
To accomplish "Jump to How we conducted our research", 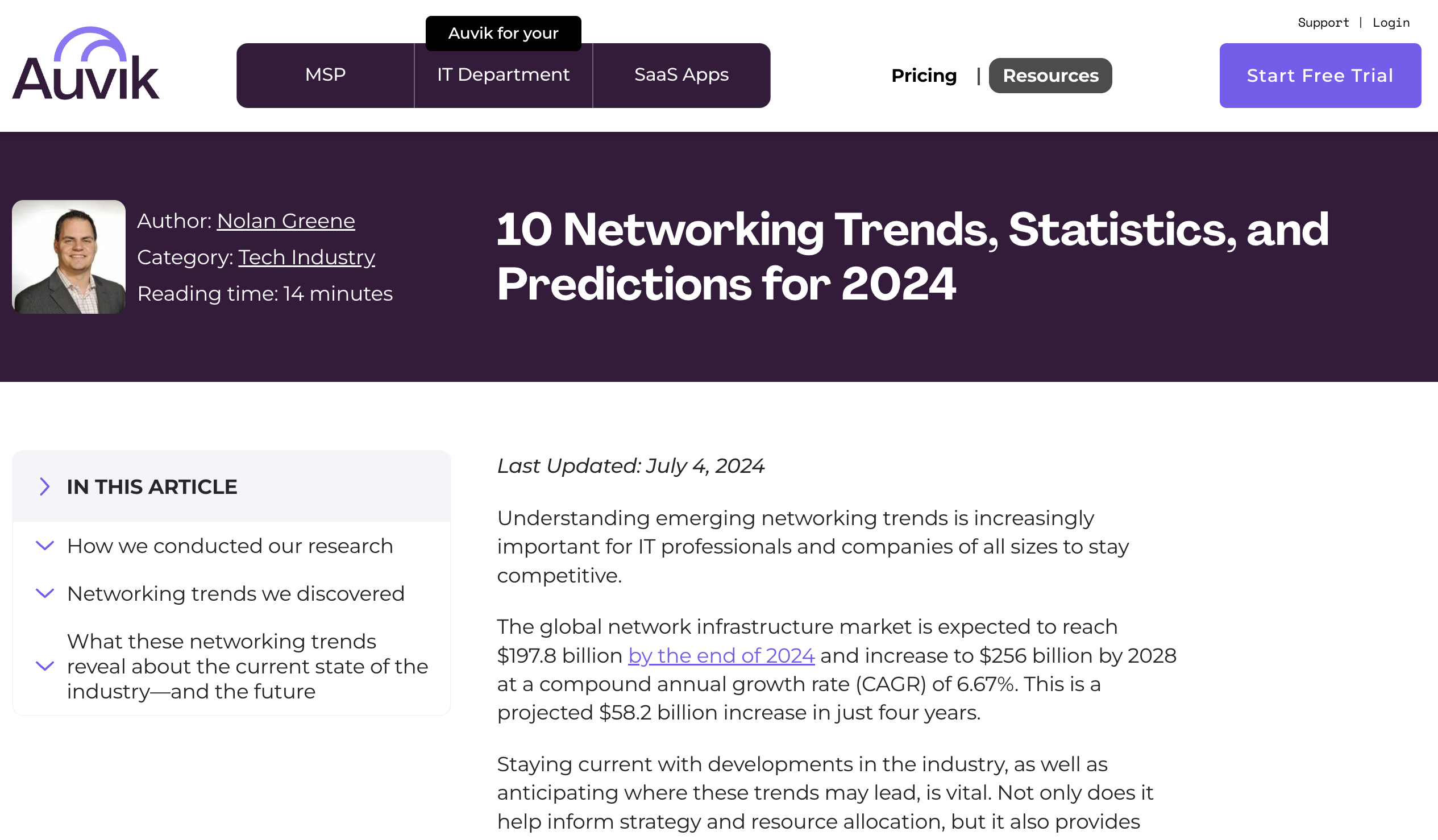I will point(230,546).
